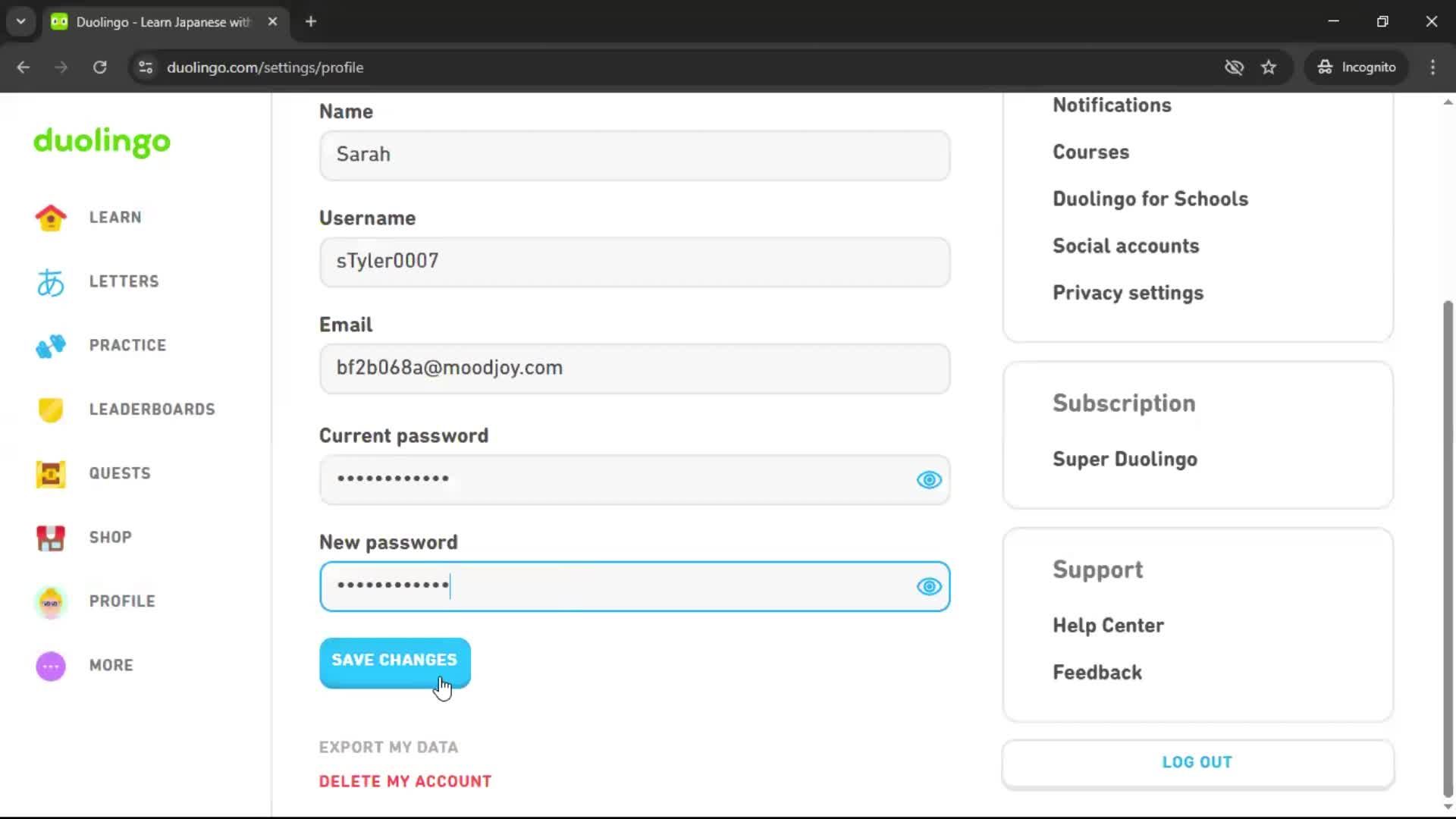The height and width of the screenshot is (819, 1456).
Task: Toggle third-party cookies eye icon in address bar
Action: (1235, 67)
